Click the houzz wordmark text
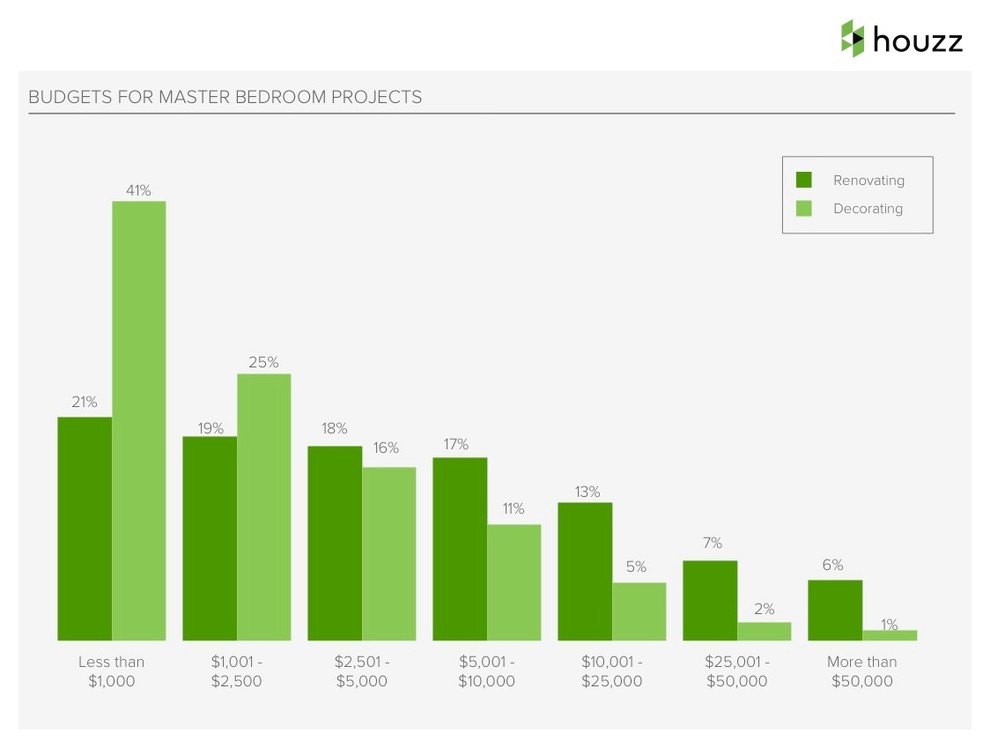The height and width of the screenshot is (748, 990). (x=917, y=41)
